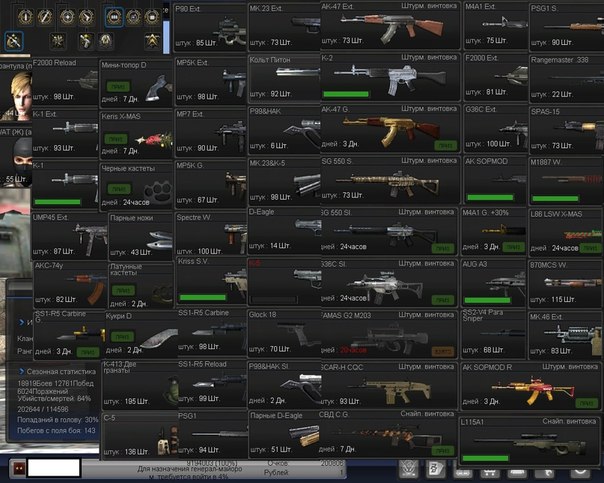Select the Кольт Питон item card

284,79
